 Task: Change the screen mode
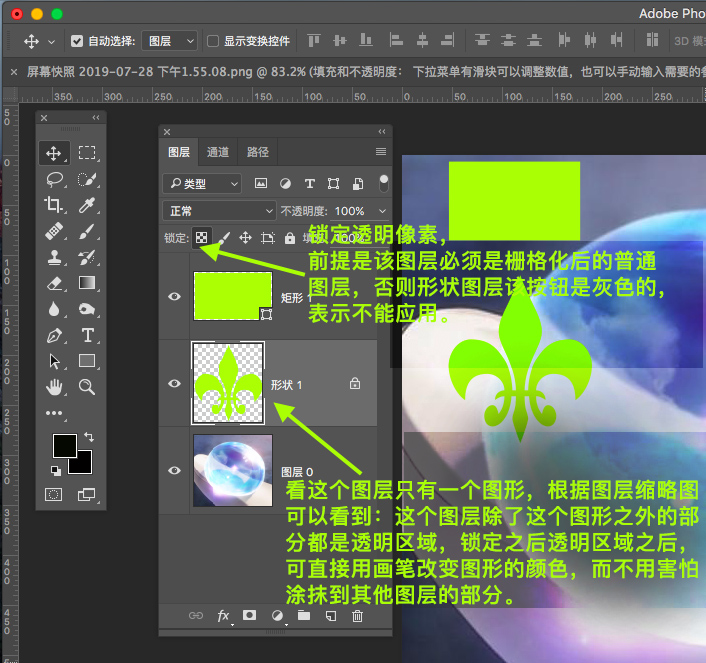click(x=86, y=495)
